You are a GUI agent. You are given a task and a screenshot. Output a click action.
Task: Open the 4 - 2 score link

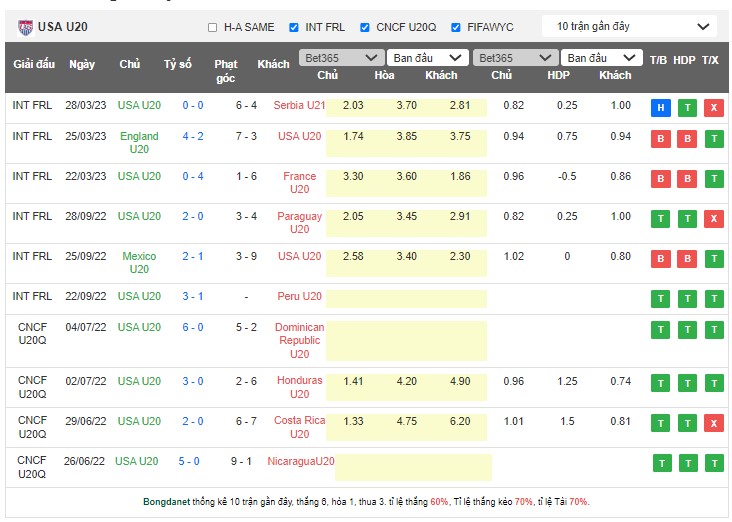pyautogui.click(x=193, y=136)
